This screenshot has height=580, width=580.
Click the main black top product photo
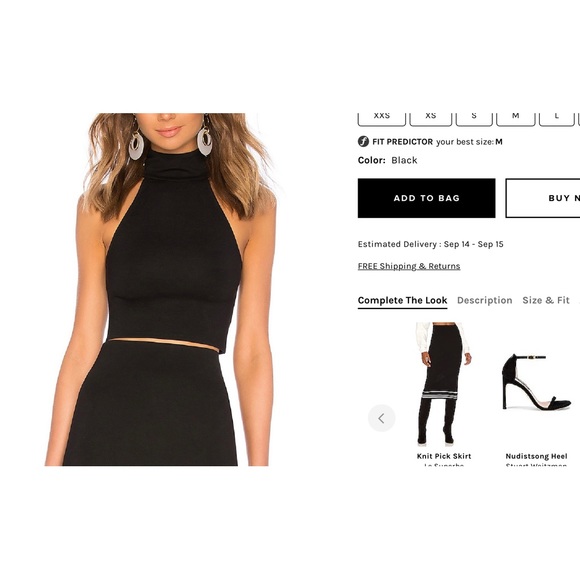[160, 289]
